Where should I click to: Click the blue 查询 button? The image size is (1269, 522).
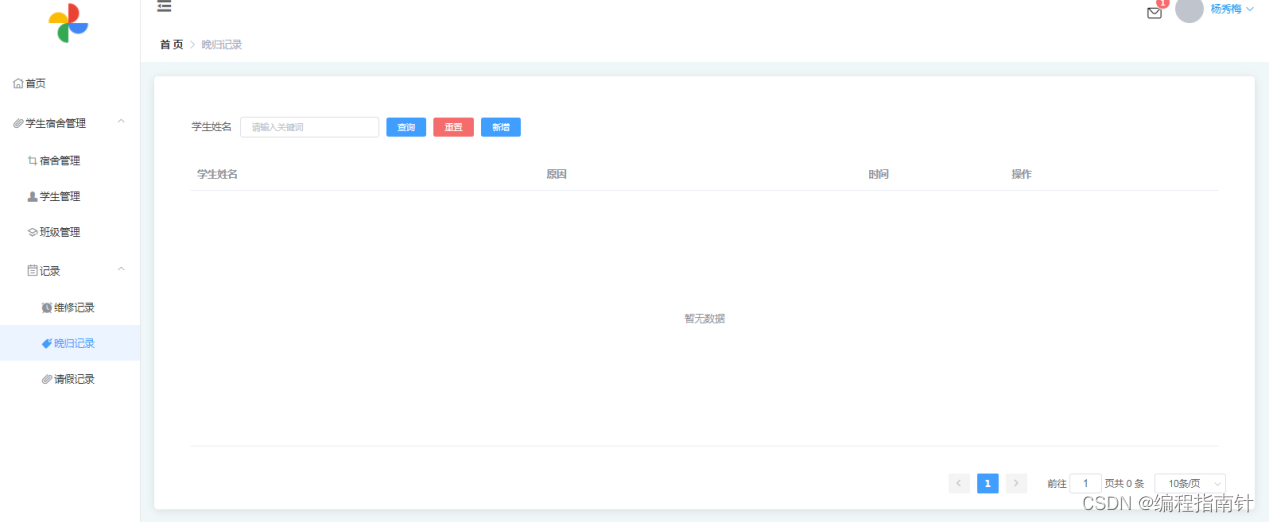point(406,127)
